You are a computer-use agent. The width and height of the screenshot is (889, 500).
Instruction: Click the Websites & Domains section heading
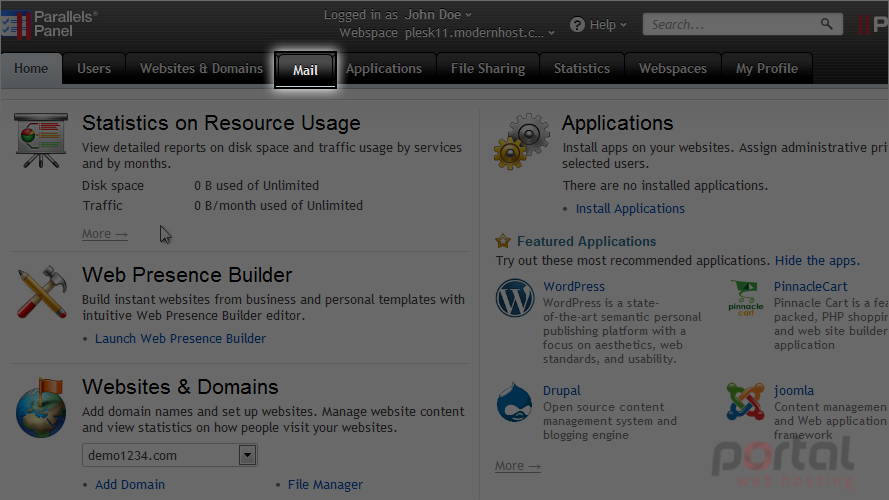click(180, 387)
